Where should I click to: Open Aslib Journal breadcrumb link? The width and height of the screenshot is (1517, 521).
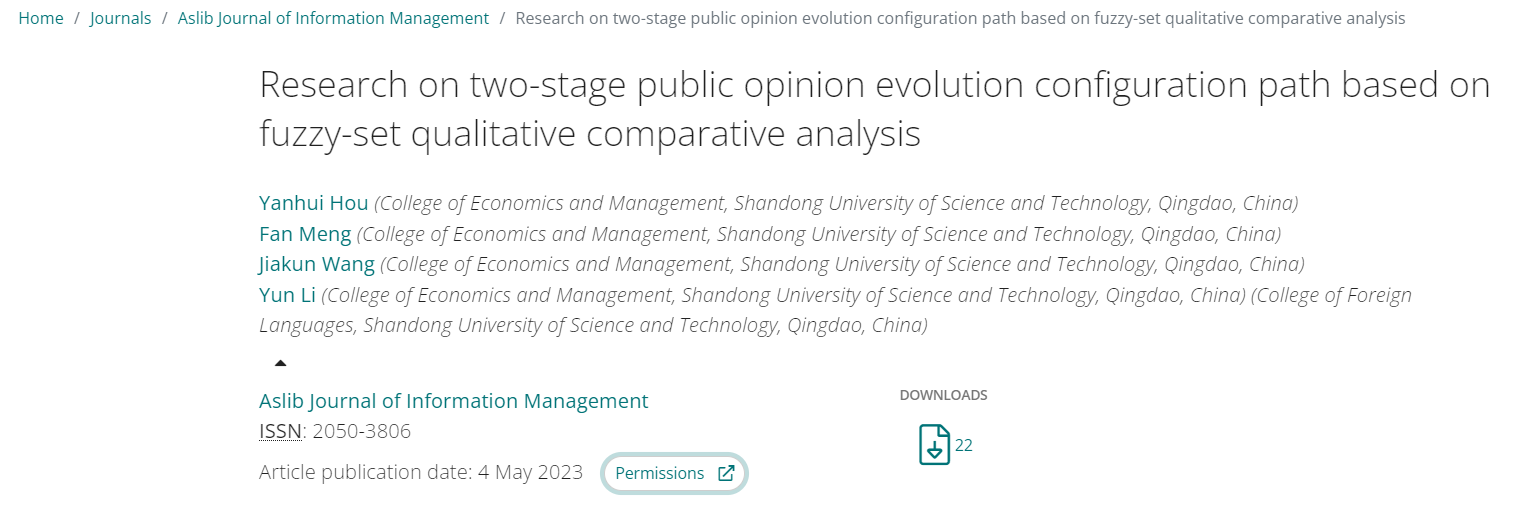[333, 18]
